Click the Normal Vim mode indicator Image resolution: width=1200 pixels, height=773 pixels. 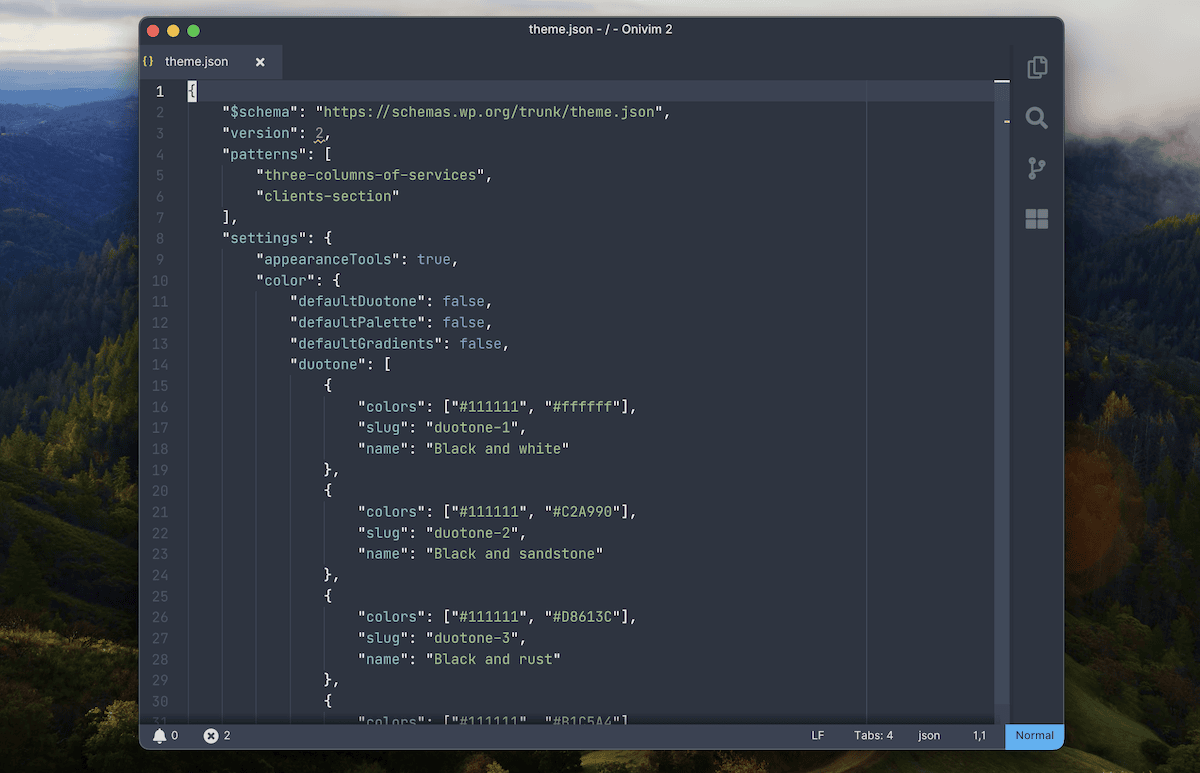(1034, 736)
